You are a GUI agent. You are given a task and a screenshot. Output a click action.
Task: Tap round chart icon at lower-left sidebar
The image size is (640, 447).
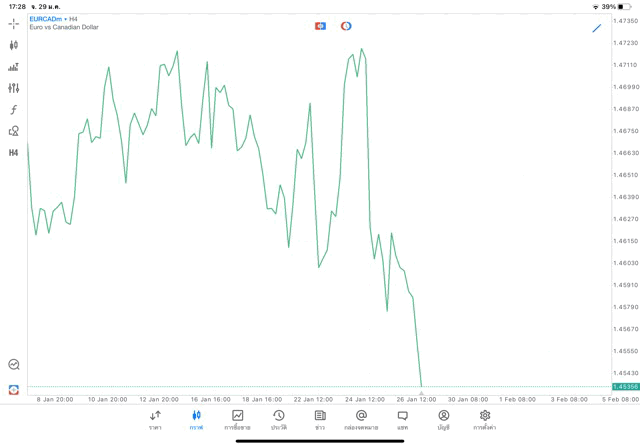point(13,365)
